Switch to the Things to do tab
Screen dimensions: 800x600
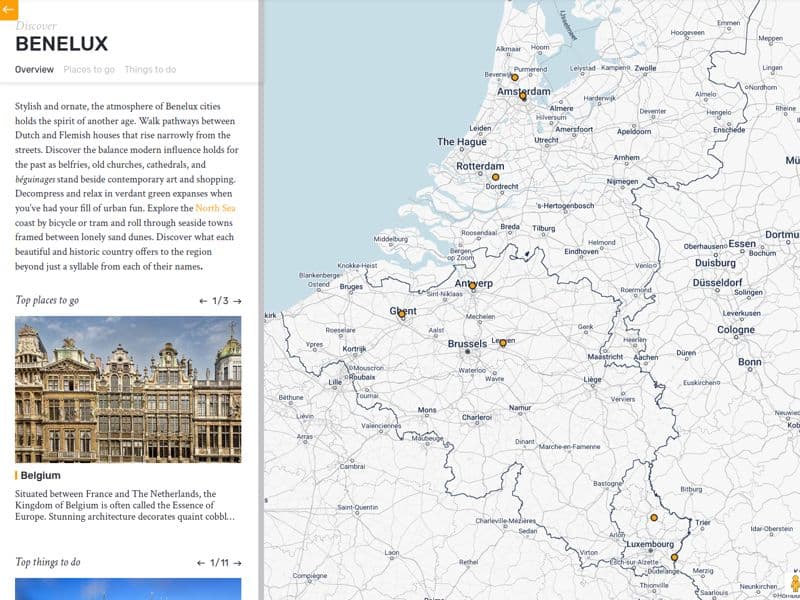150,69
